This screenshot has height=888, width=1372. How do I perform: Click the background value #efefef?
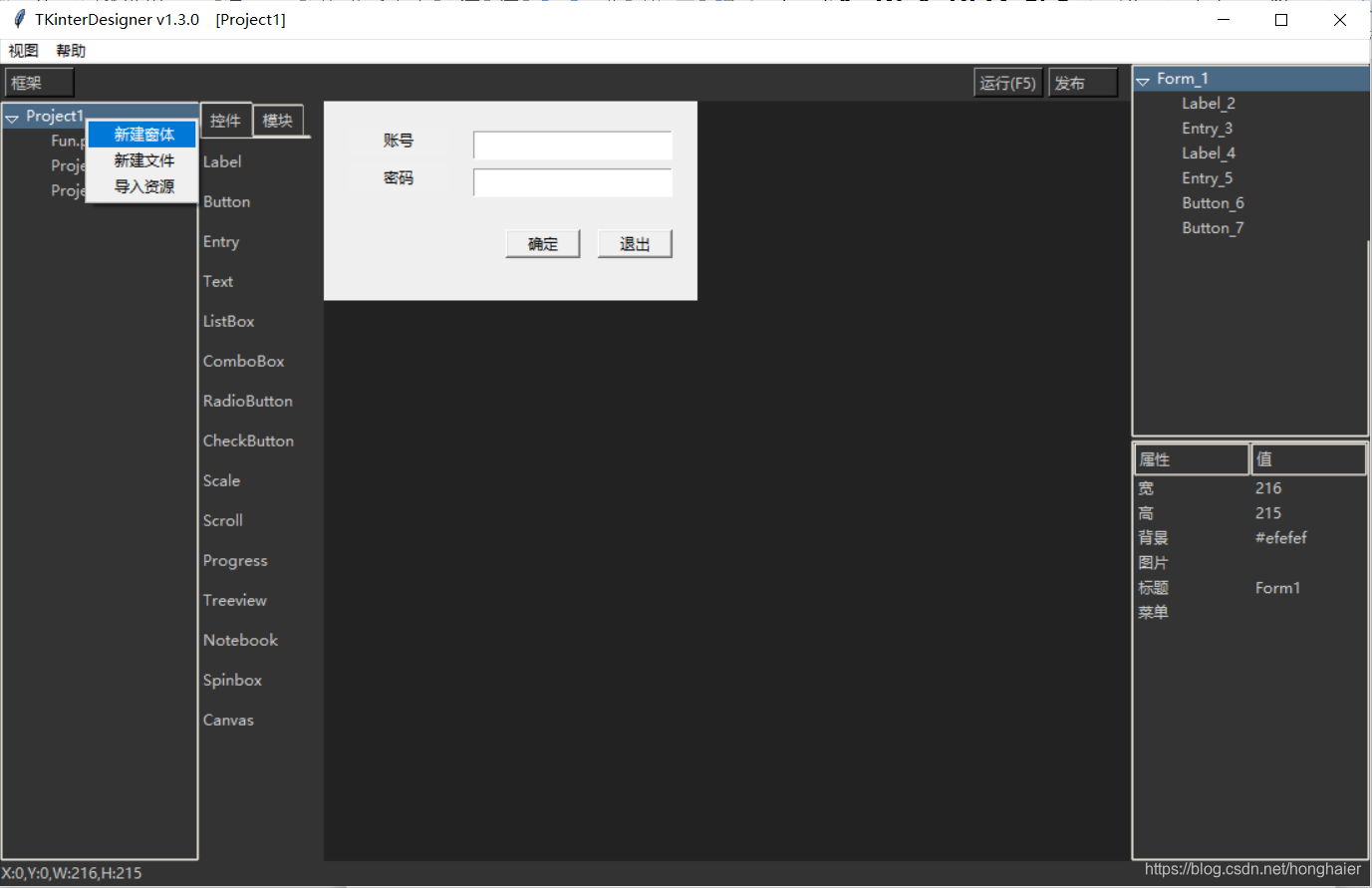coord(1281,538)
